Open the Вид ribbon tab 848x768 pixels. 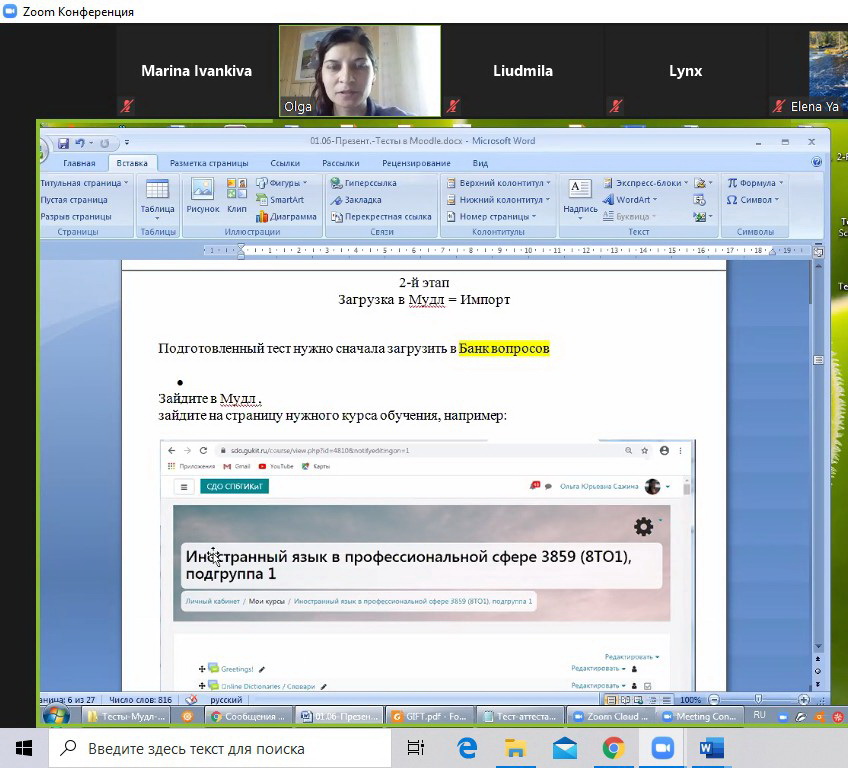click(480, 163)
